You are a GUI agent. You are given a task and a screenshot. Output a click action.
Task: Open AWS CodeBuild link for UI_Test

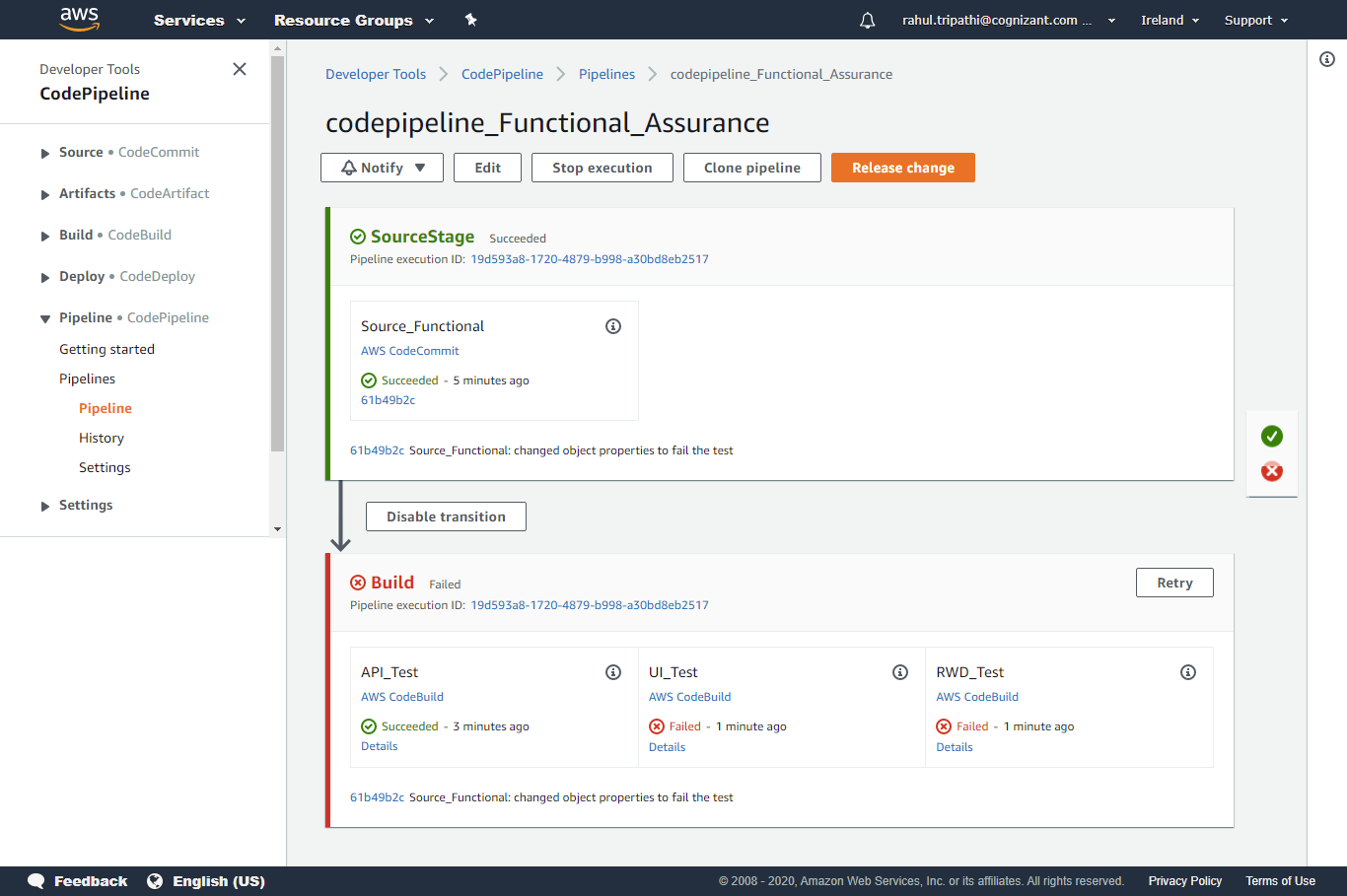coord(690,697)
